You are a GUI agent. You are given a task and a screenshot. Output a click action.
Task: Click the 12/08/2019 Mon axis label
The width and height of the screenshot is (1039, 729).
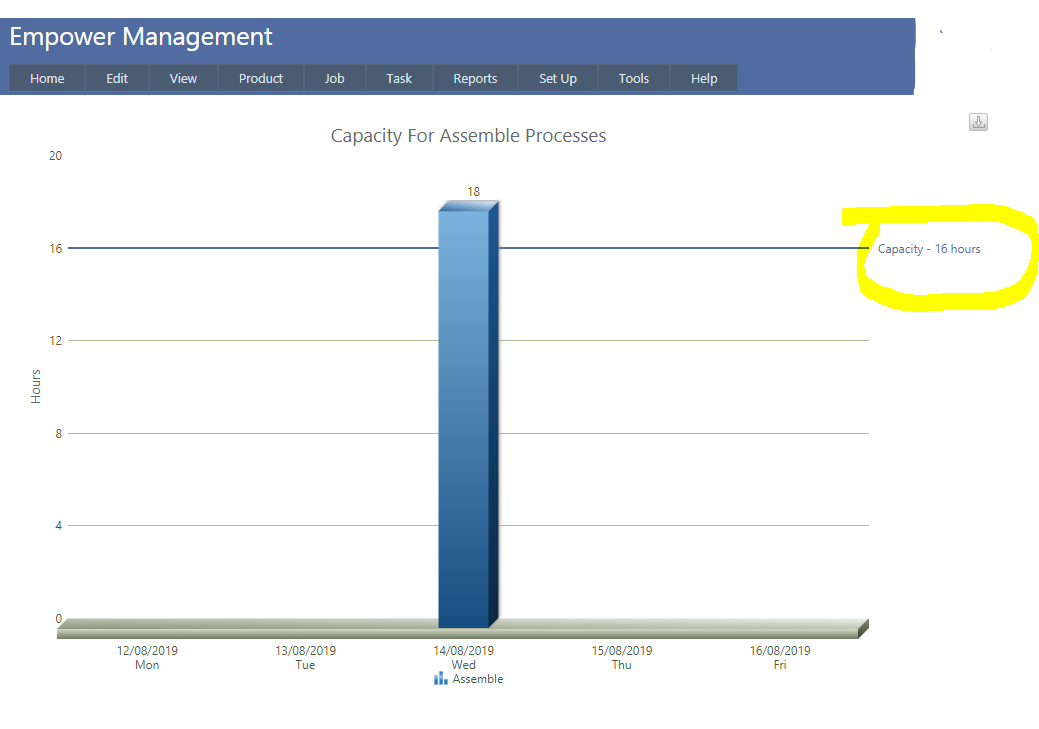[x=147, y=657]
